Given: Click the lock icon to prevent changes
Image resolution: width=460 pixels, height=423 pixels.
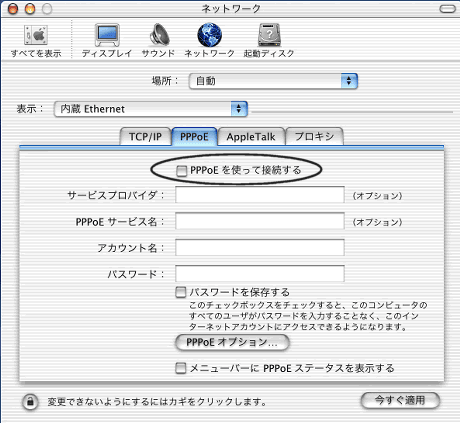Looking at the screenshot, I should point(30,401).
